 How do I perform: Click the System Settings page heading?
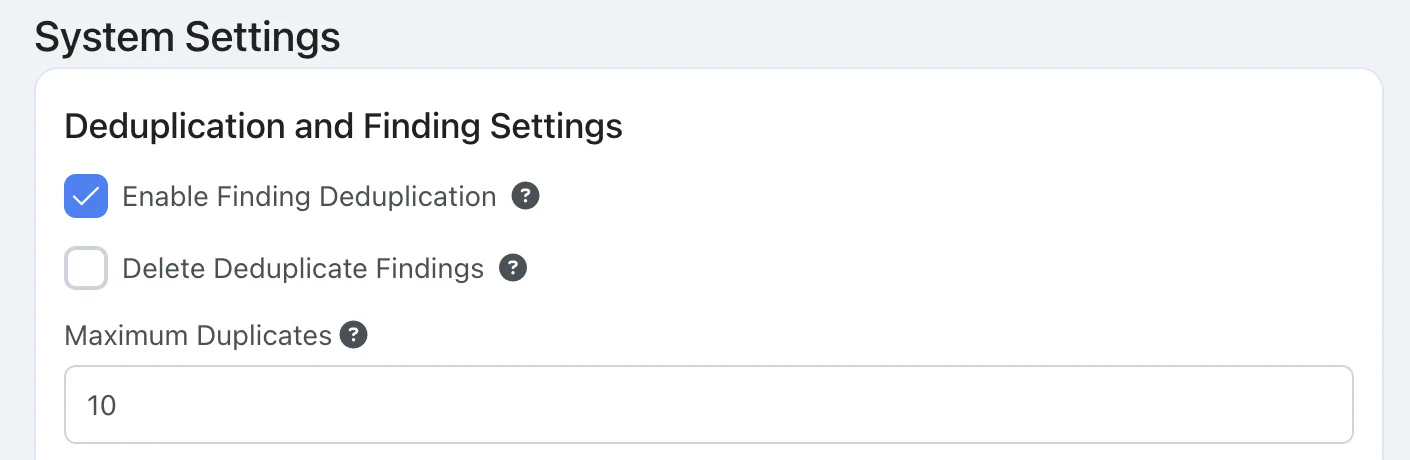[188, 38]
